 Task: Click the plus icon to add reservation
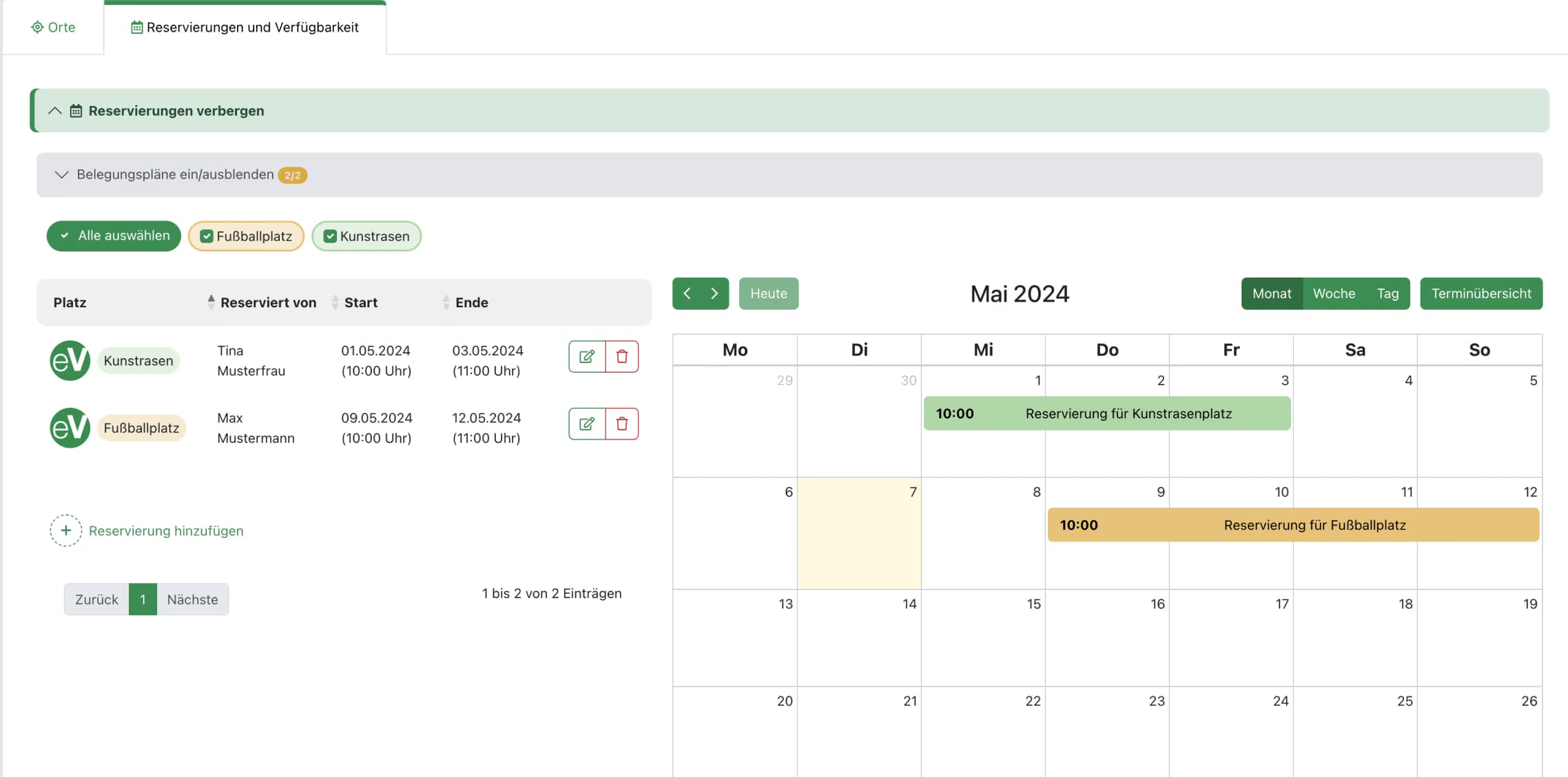pyautogui.click(x=65, y=530)
